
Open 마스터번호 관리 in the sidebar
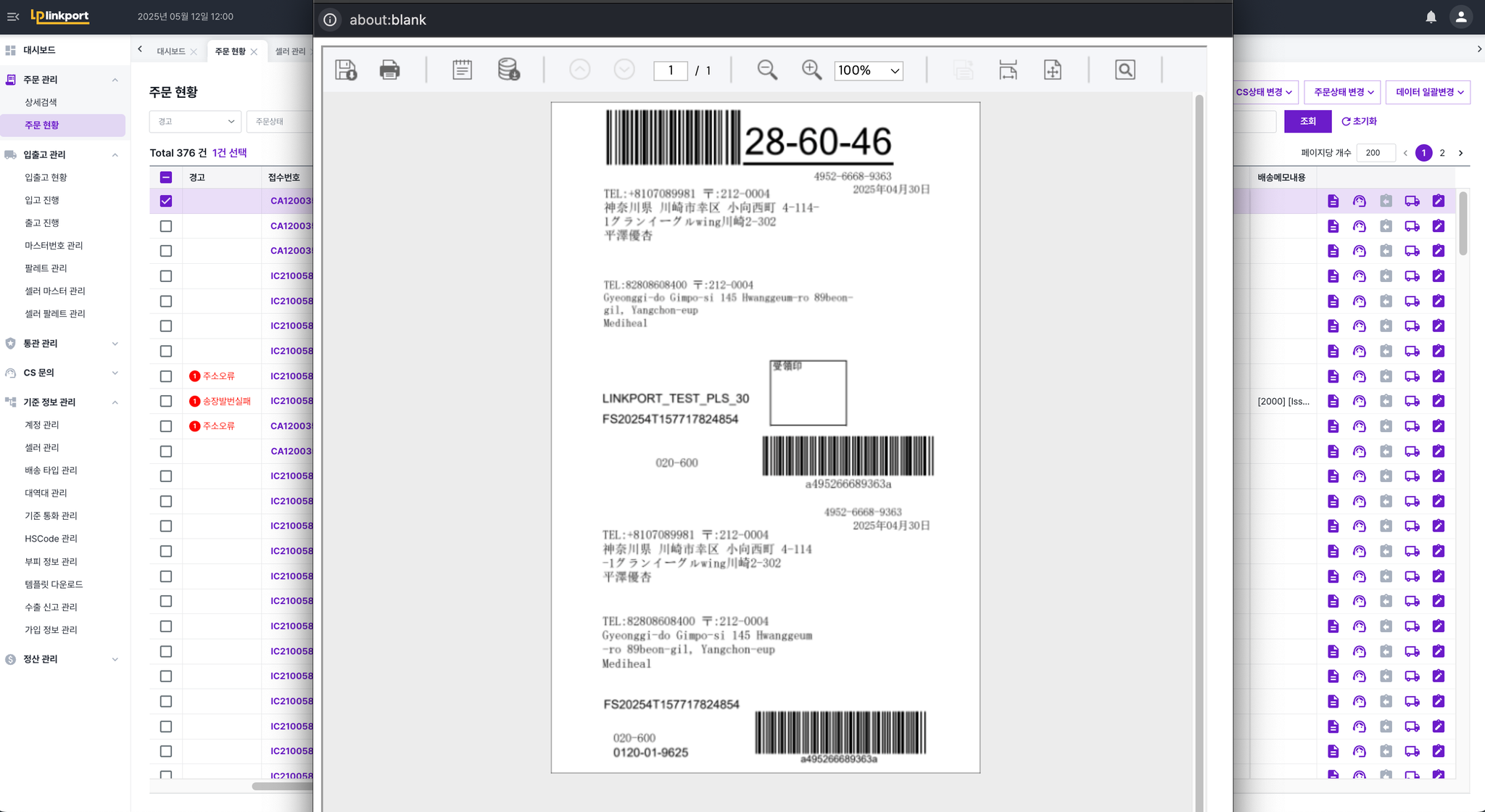(54, 246)
